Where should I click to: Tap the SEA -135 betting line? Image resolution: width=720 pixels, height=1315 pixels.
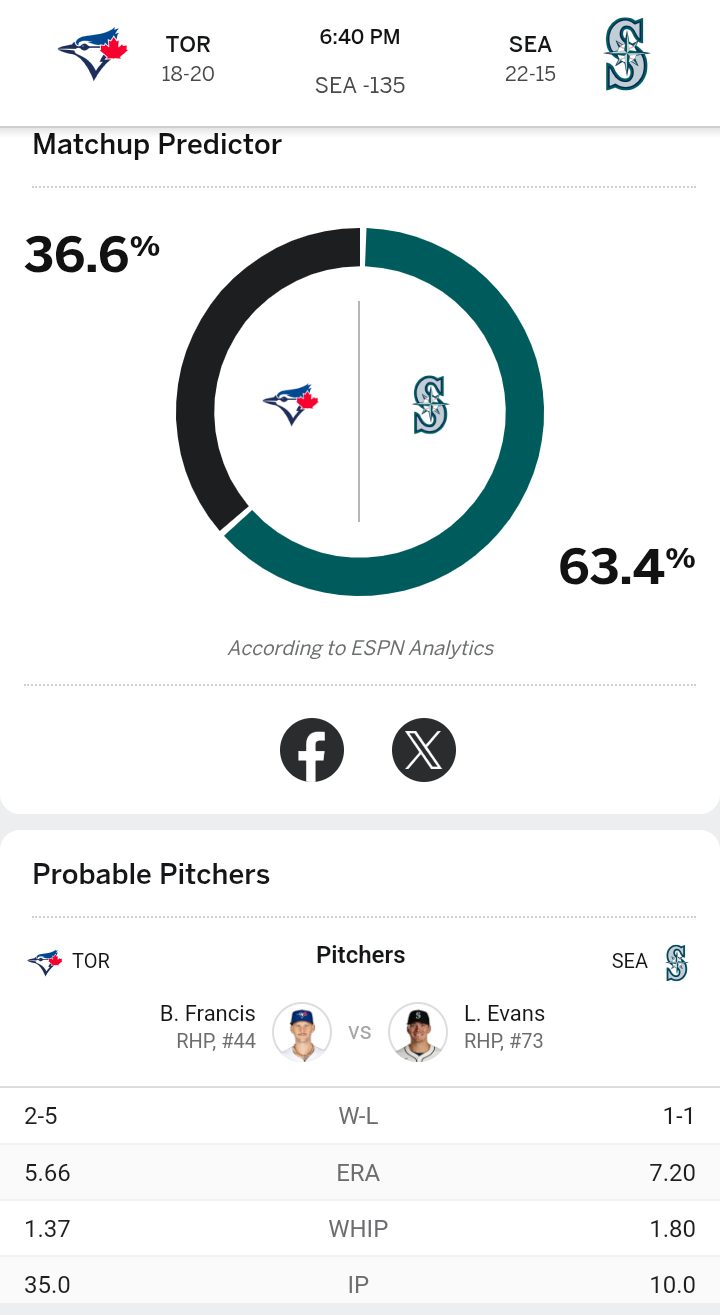pyautogui.click(x=360, y=85)
